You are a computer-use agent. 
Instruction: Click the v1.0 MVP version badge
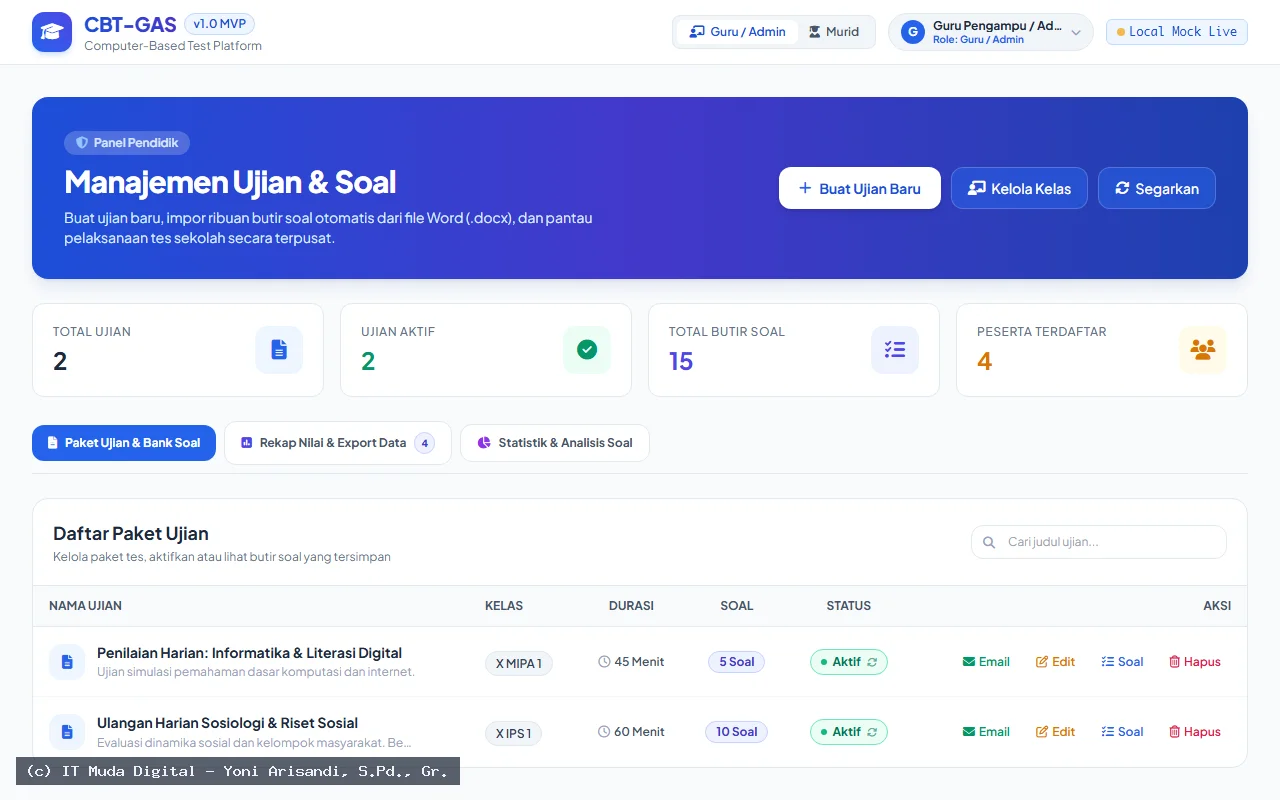click(x=219, y=24)
